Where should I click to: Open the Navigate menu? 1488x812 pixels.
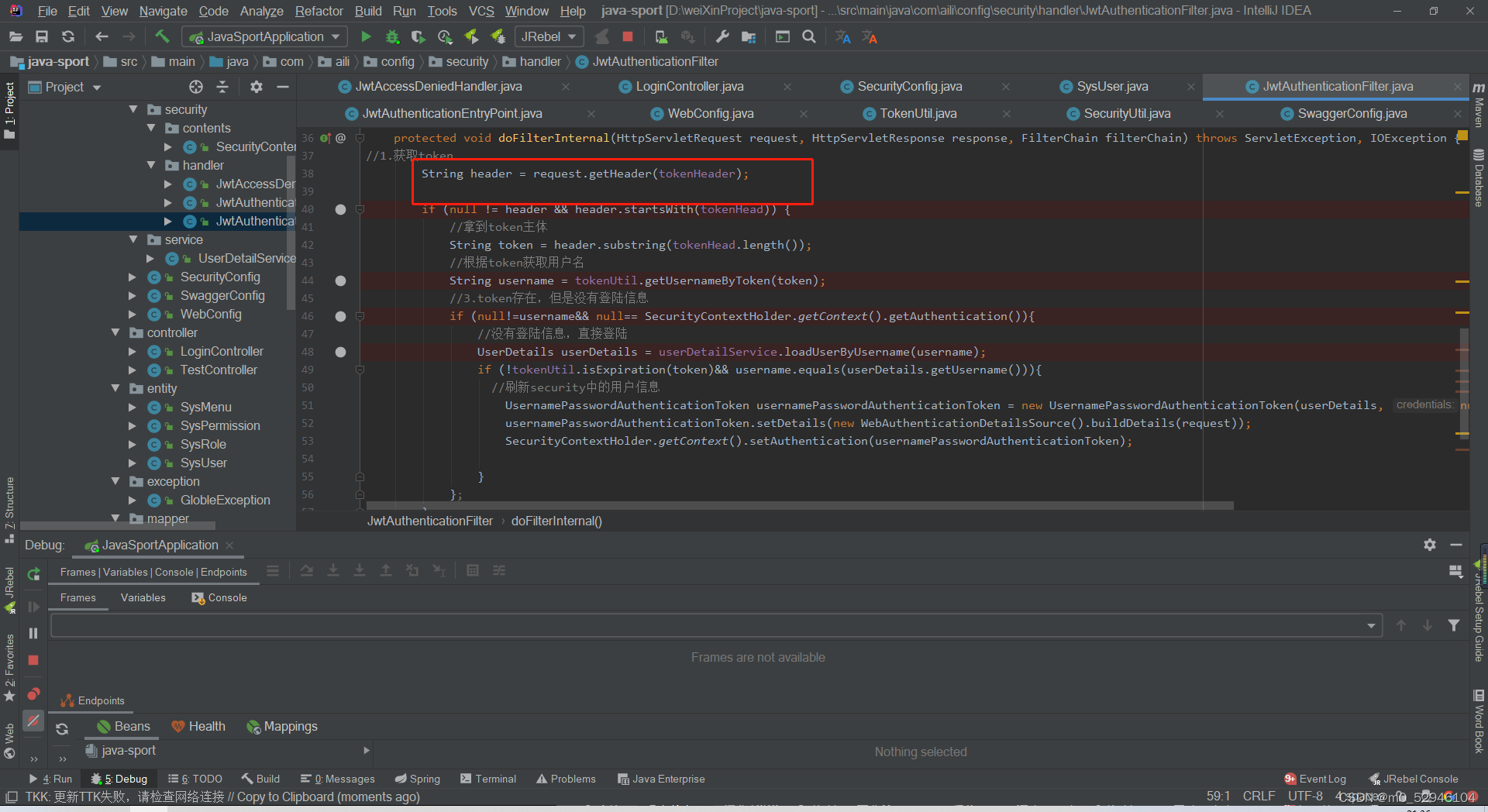point(163,11)
